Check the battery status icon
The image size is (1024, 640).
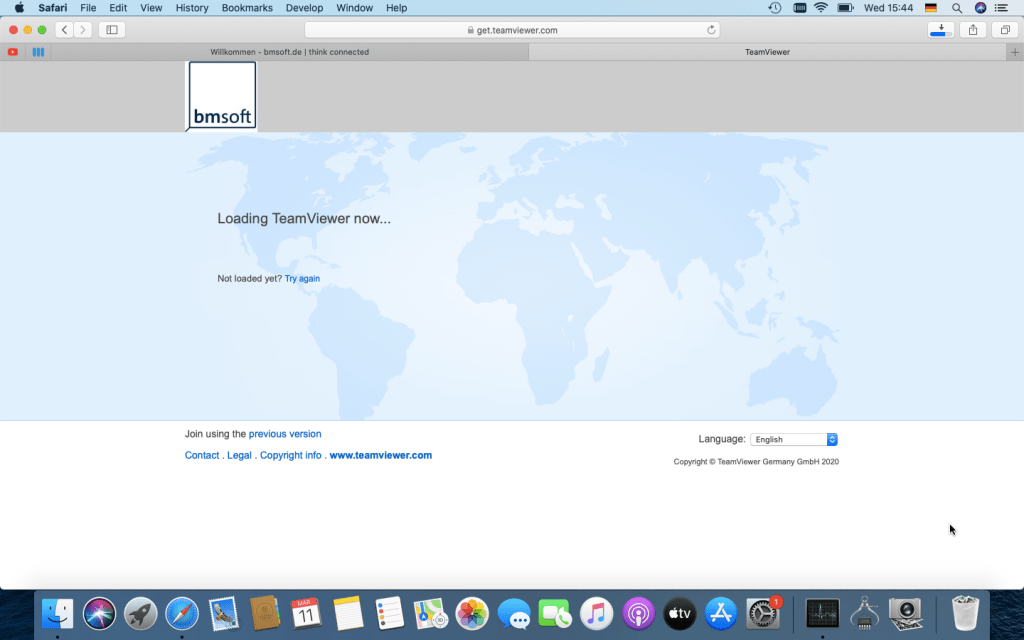(x=846, y=8)
